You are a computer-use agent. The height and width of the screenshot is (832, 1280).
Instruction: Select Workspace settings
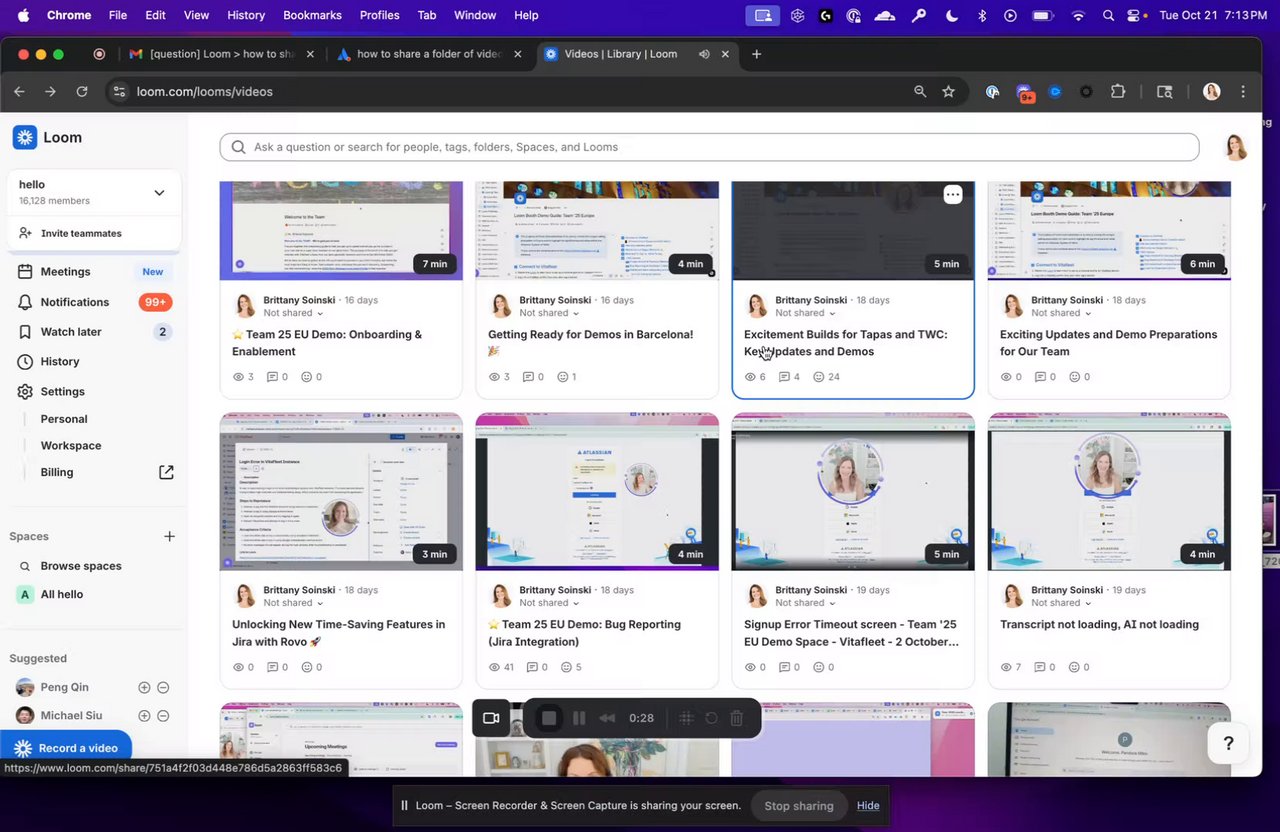[x=71, y=446]
